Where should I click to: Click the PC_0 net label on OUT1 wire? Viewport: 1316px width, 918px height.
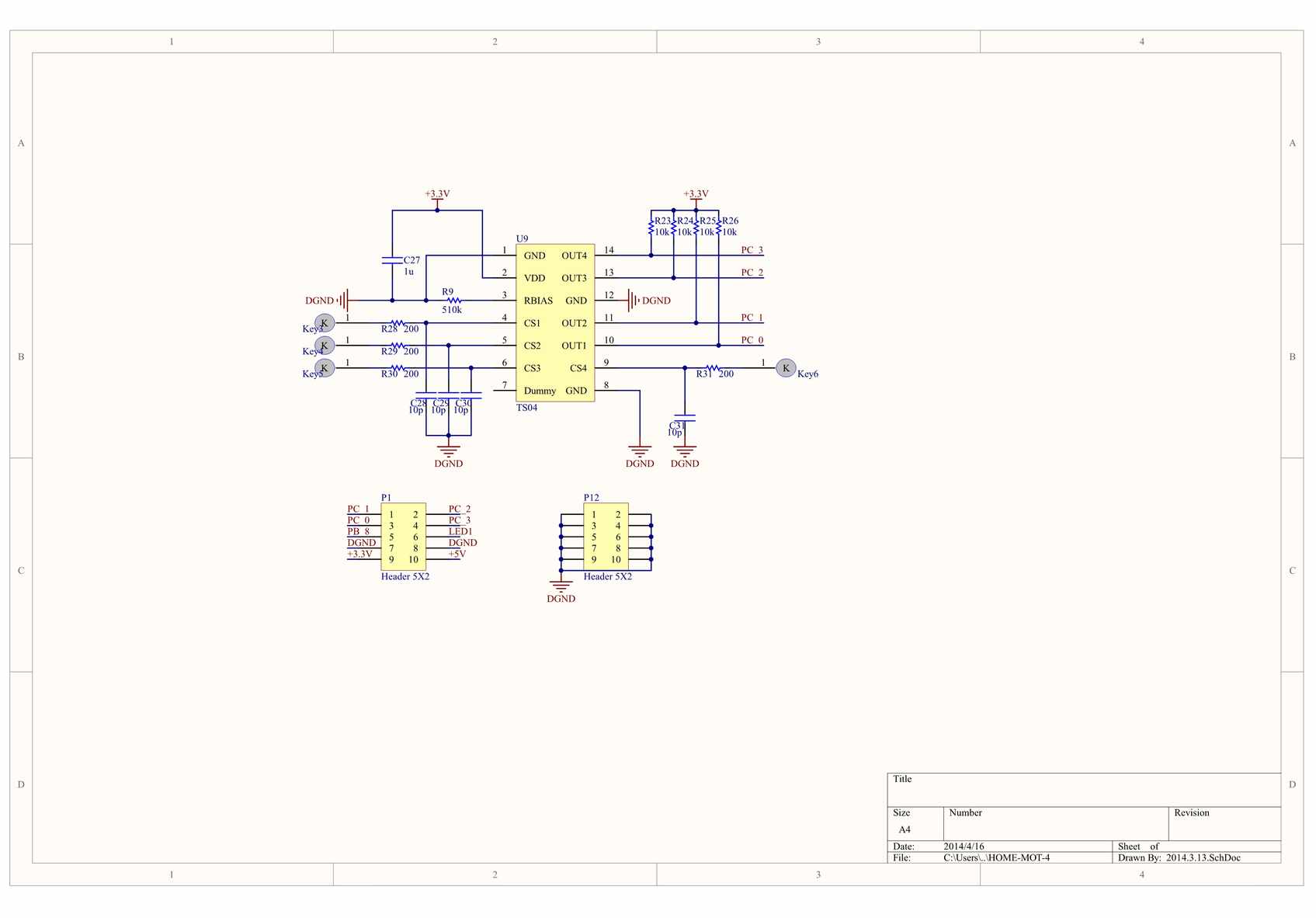pyautogui.click(x=752, y=340)
